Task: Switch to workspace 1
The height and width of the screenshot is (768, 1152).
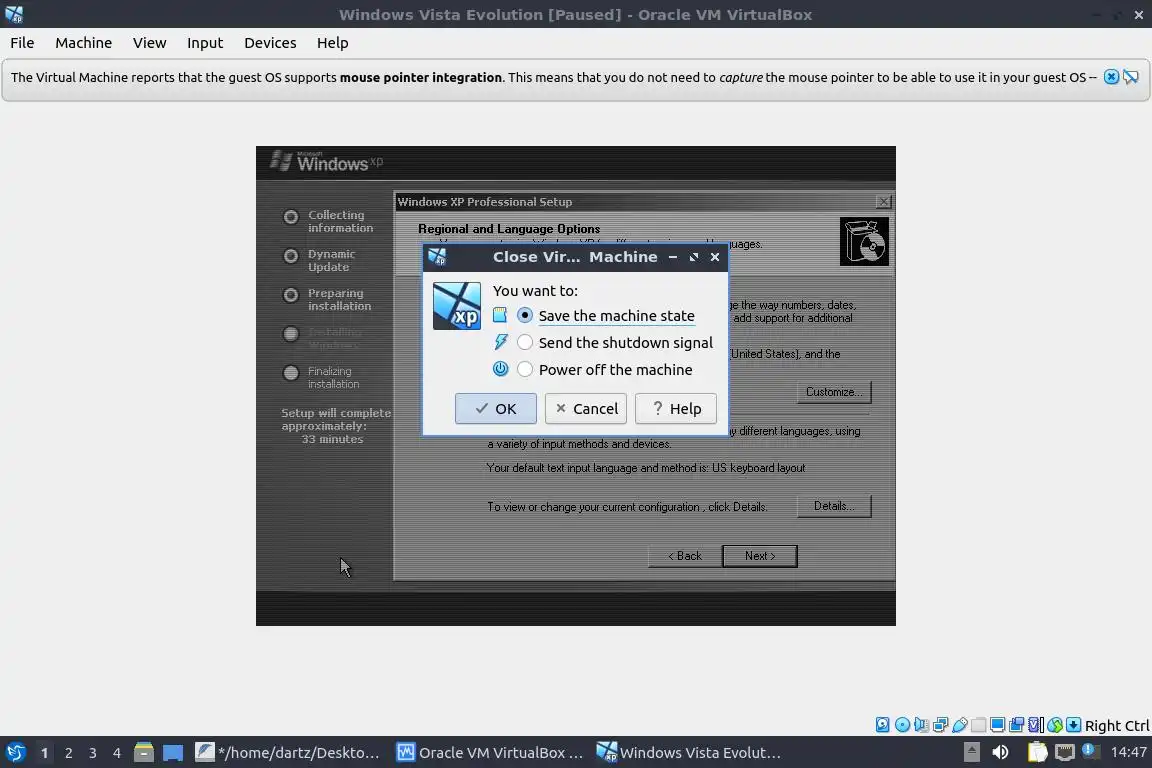Action: pyautogui.click(x=44, y=753)
